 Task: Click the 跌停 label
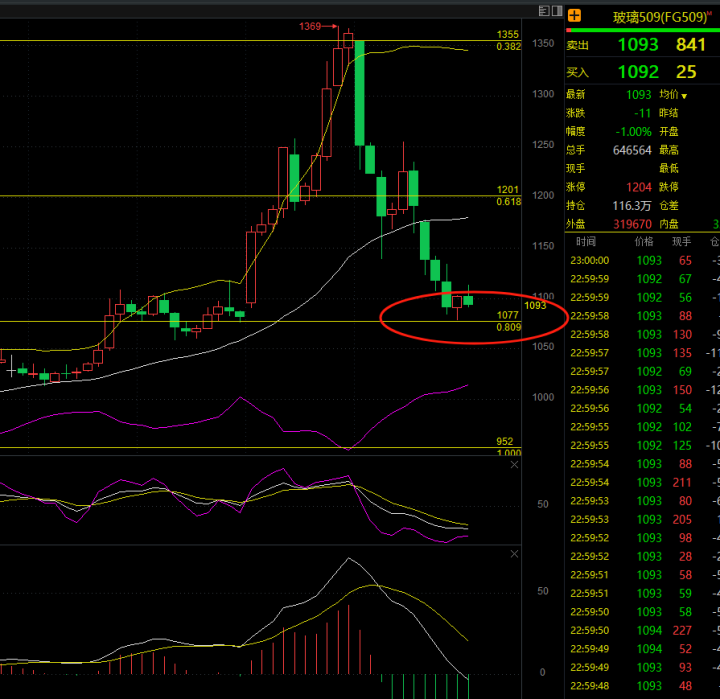click(x=669, y=187)
